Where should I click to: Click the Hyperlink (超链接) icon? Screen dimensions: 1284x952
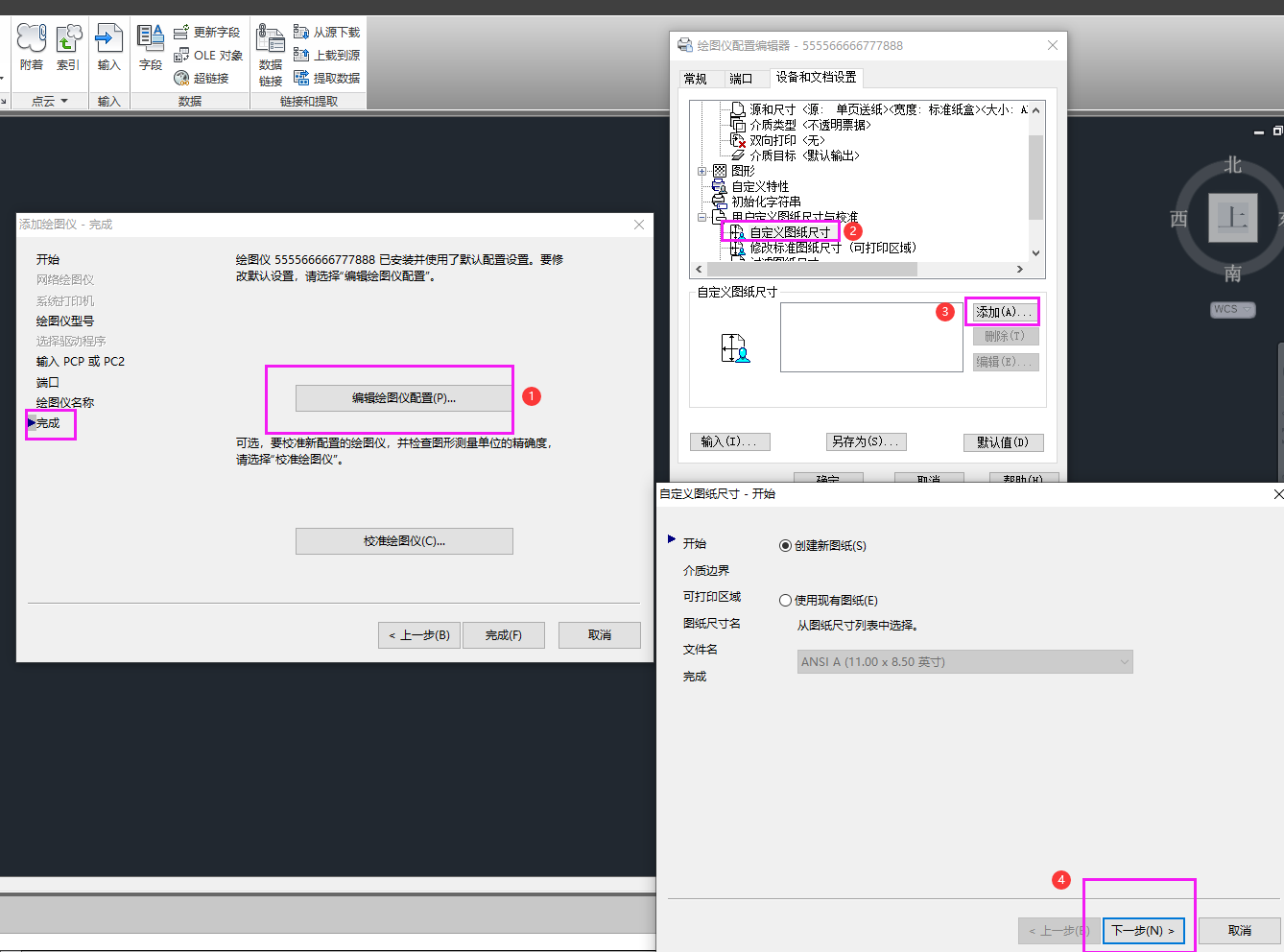pos(201,78)
